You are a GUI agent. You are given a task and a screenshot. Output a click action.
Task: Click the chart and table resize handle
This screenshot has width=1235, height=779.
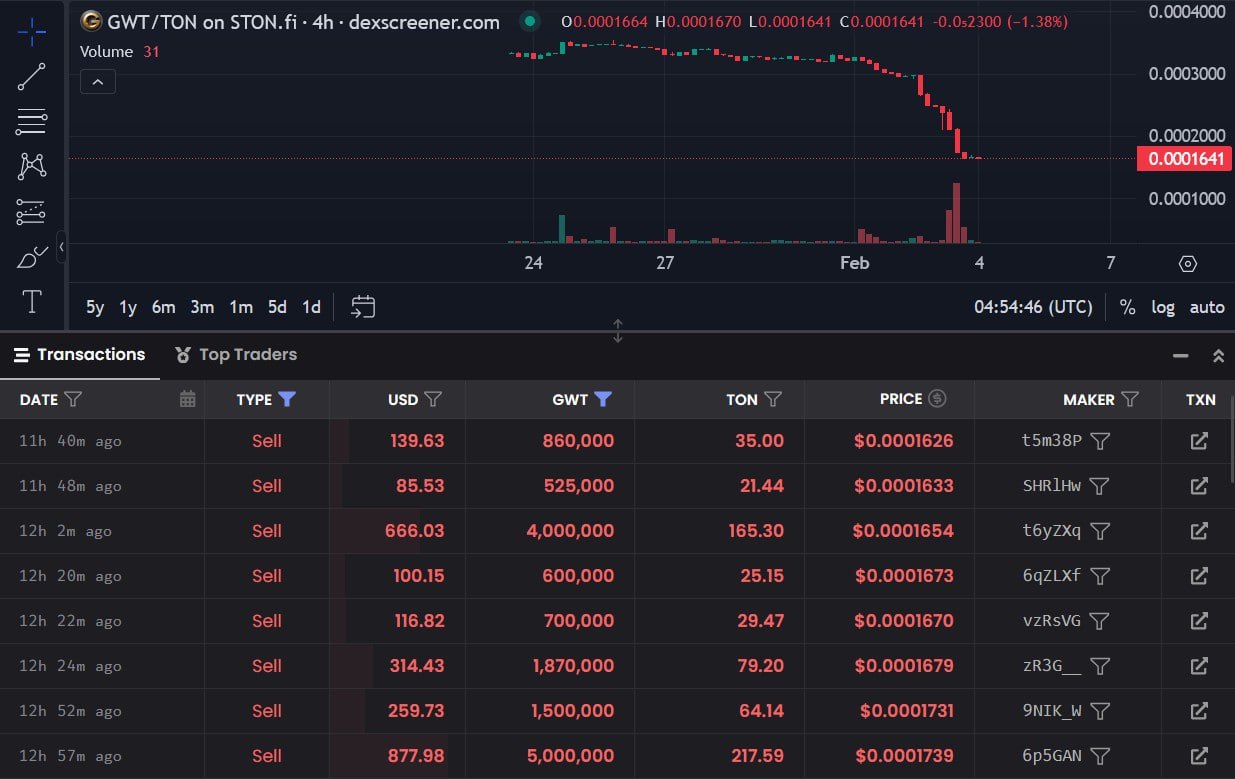(618, 331)
